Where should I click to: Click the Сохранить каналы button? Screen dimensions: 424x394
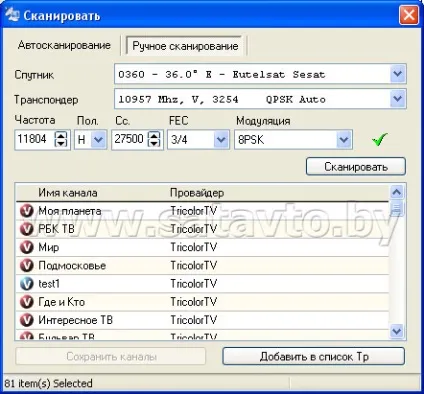111,357
